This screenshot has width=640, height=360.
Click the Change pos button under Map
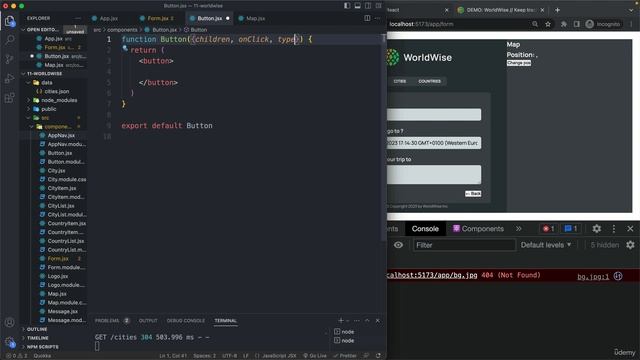519,63
